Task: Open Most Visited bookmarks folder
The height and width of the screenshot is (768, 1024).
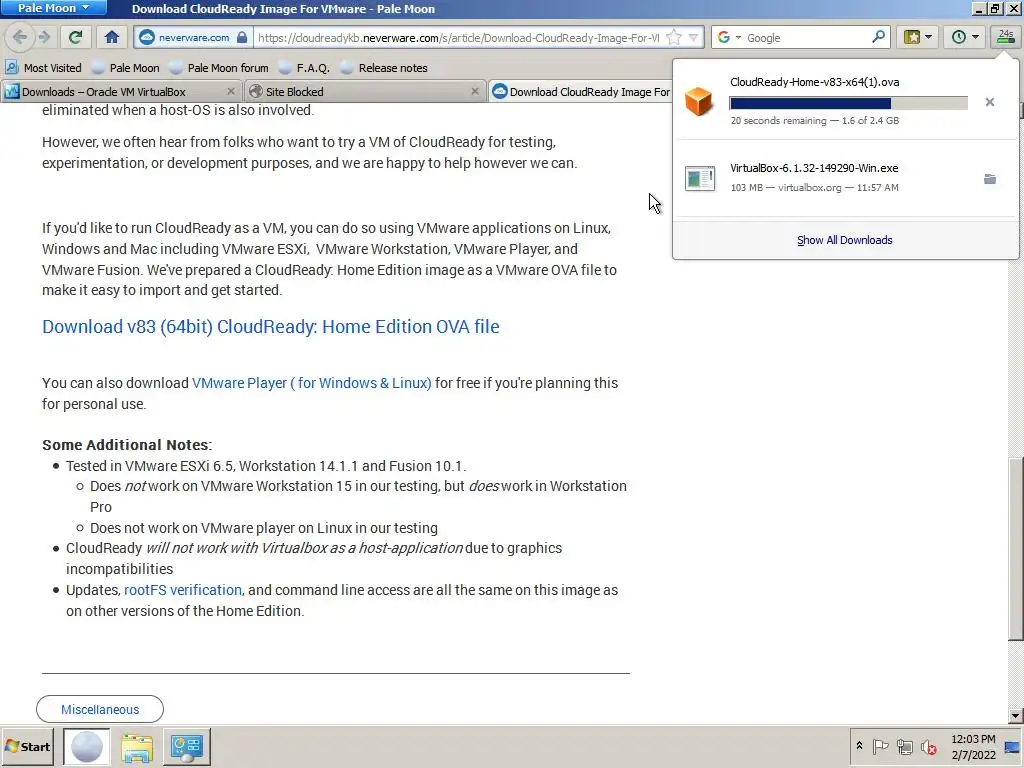Action: pyautogui.click(x=44, y=68)
